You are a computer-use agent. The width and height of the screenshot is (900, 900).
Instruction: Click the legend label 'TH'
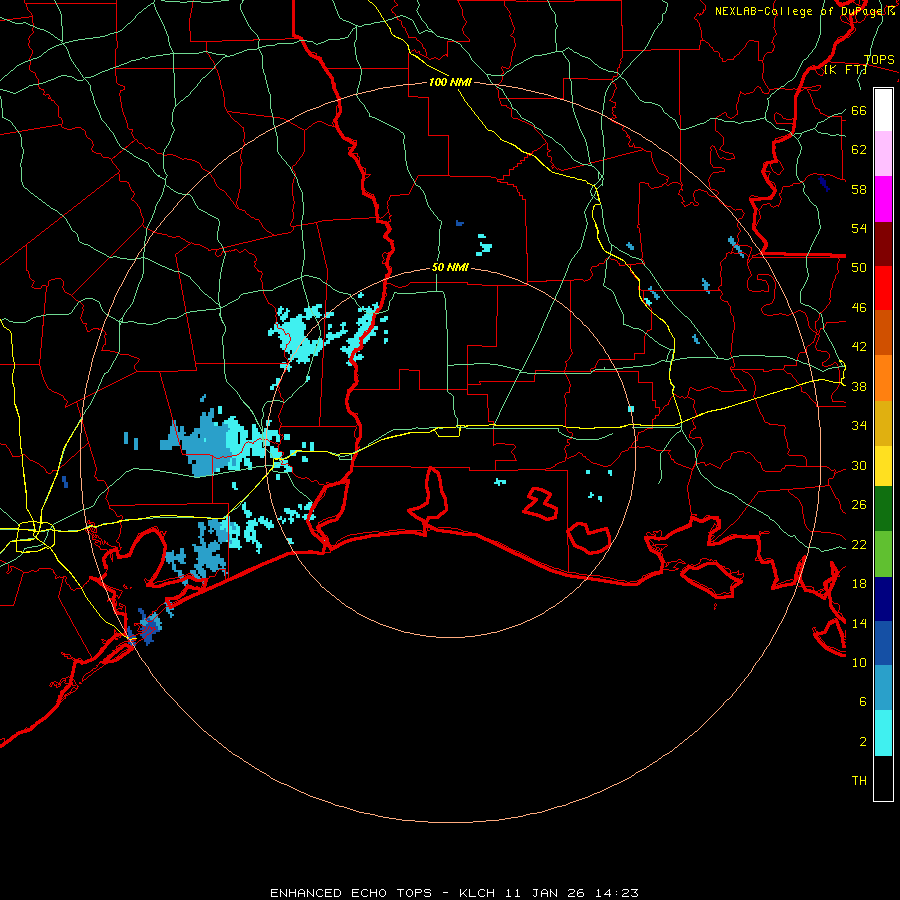[x=859, y=780]
